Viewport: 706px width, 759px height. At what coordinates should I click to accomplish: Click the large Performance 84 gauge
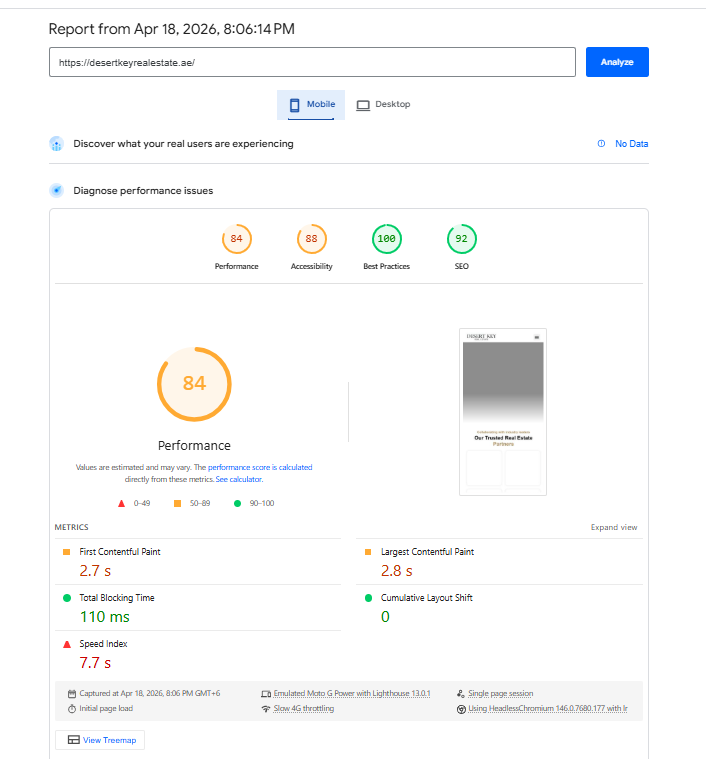[x=194, y=384]
